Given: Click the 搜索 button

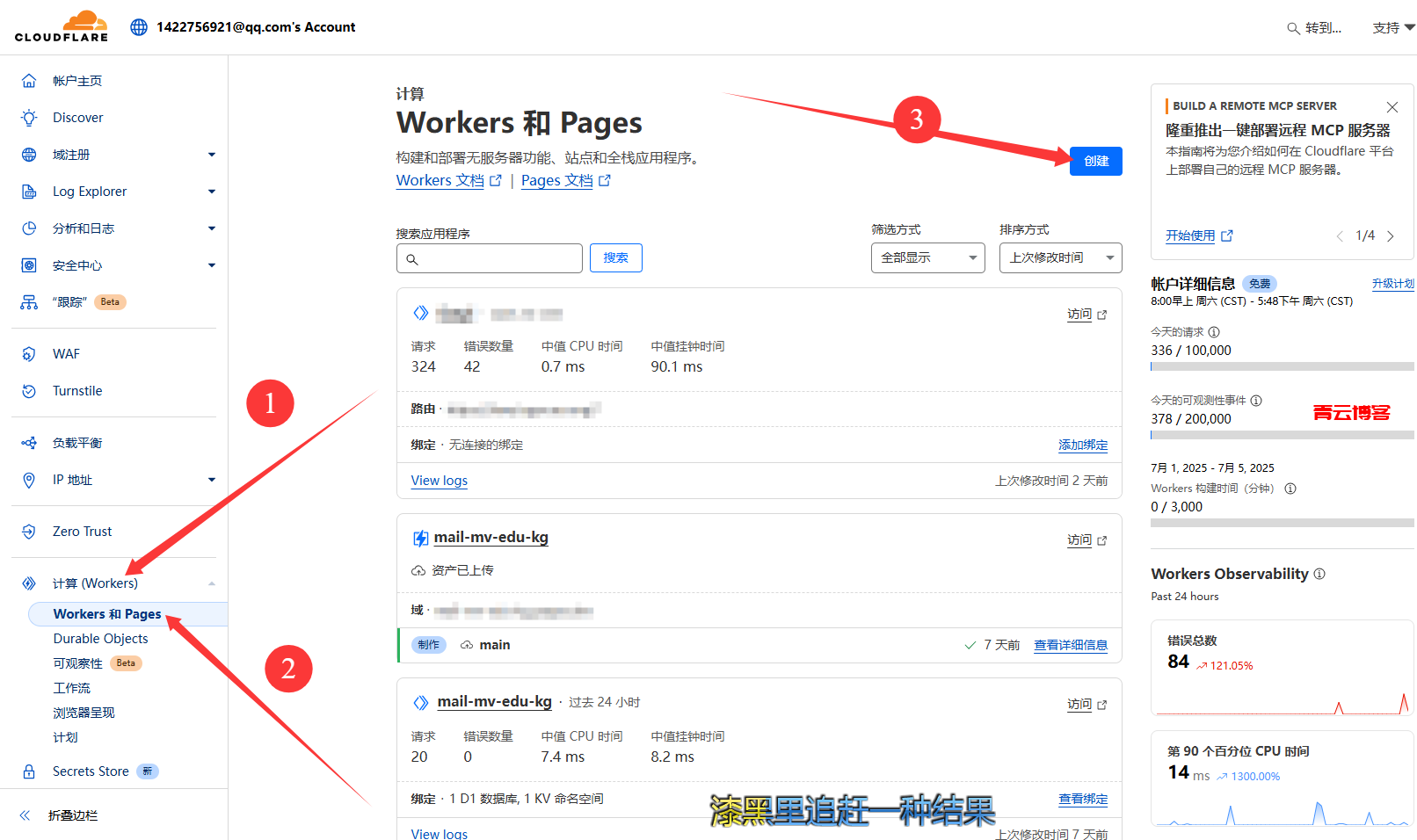Looking at the screenshot, I should pyautogui.click(x=616, y=257).
